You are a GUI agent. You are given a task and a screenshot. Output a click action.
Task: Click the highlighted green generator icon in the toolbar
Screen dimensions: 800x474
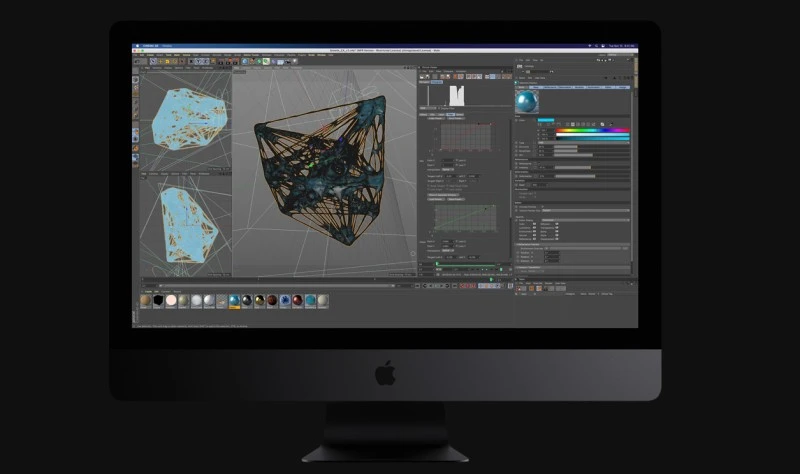(266, 61)
